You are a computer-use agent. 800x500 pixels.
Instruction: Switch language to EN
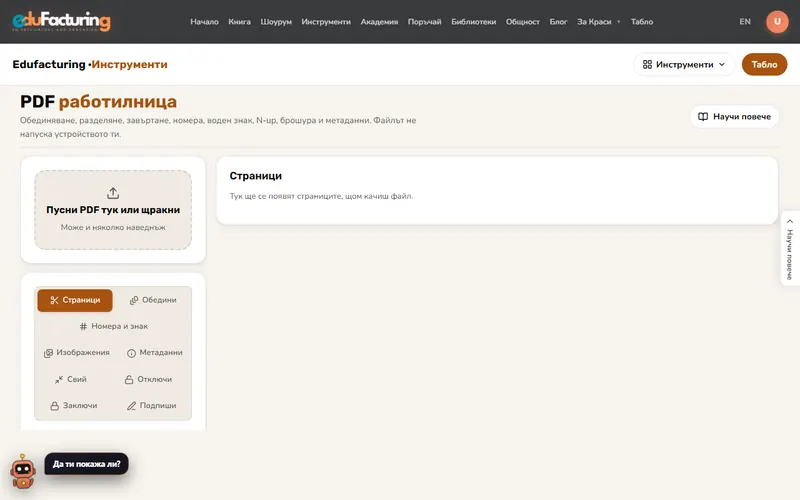click(x=745, y=21)
